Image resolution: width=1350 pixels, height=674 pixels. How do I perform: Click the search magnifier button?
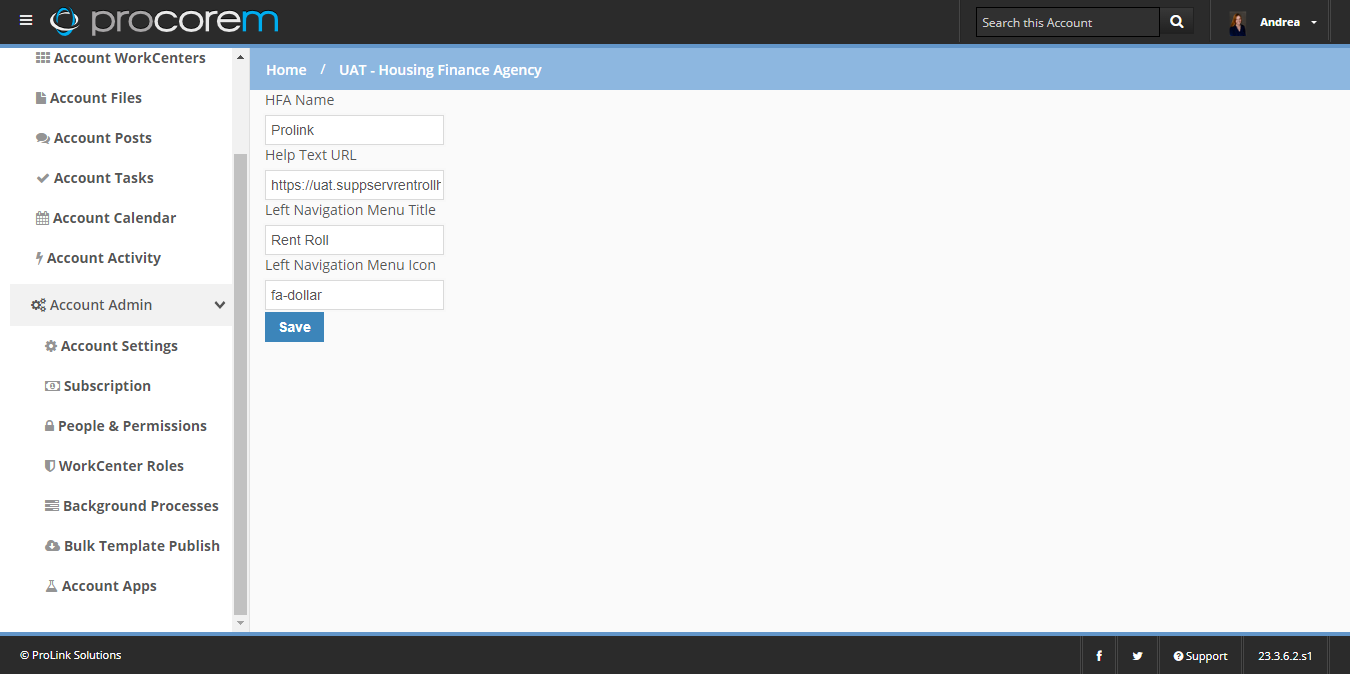tap(1176, 22)
